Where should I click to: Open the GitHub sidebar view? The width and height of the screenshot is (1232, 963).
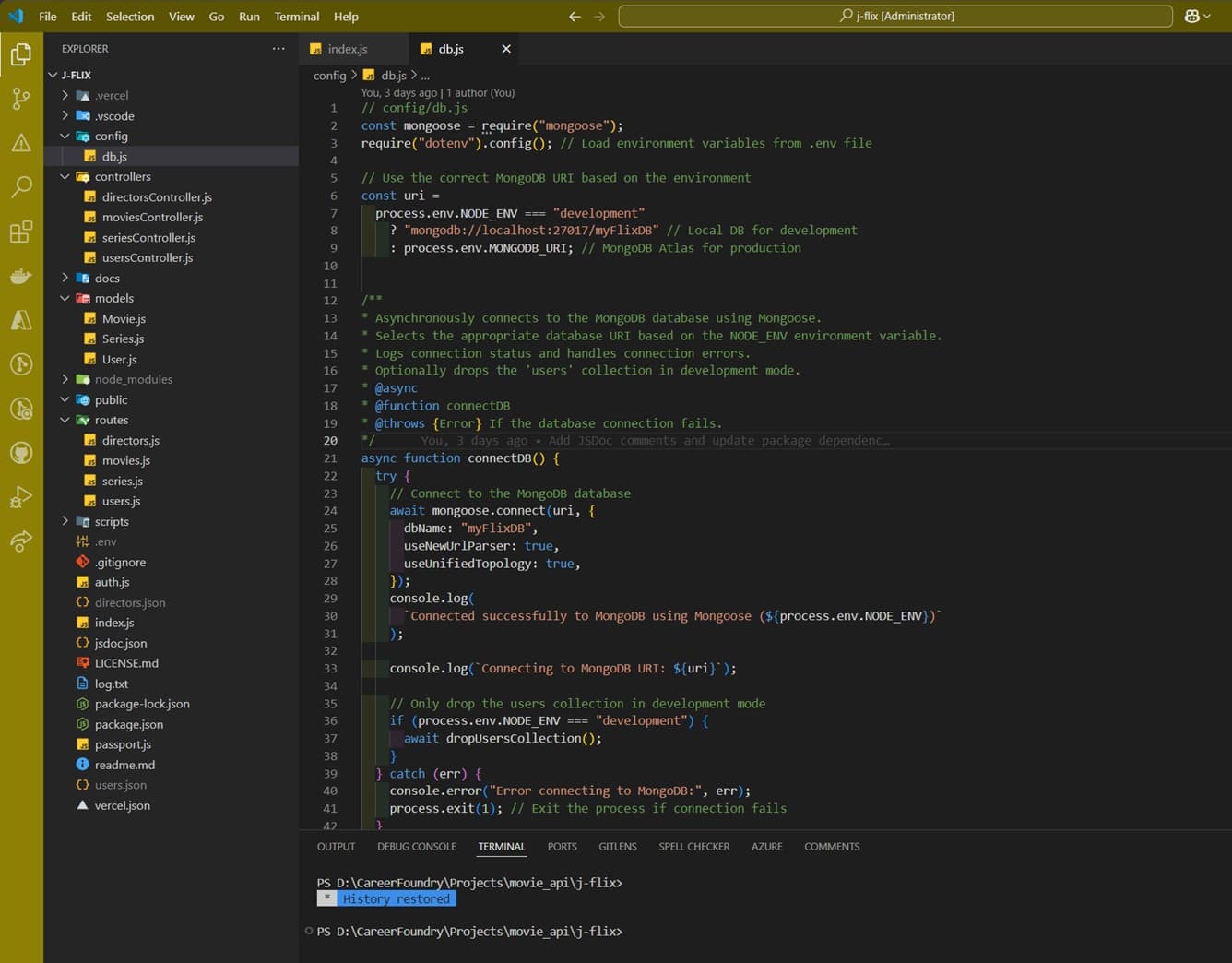(x=20, y=453)
